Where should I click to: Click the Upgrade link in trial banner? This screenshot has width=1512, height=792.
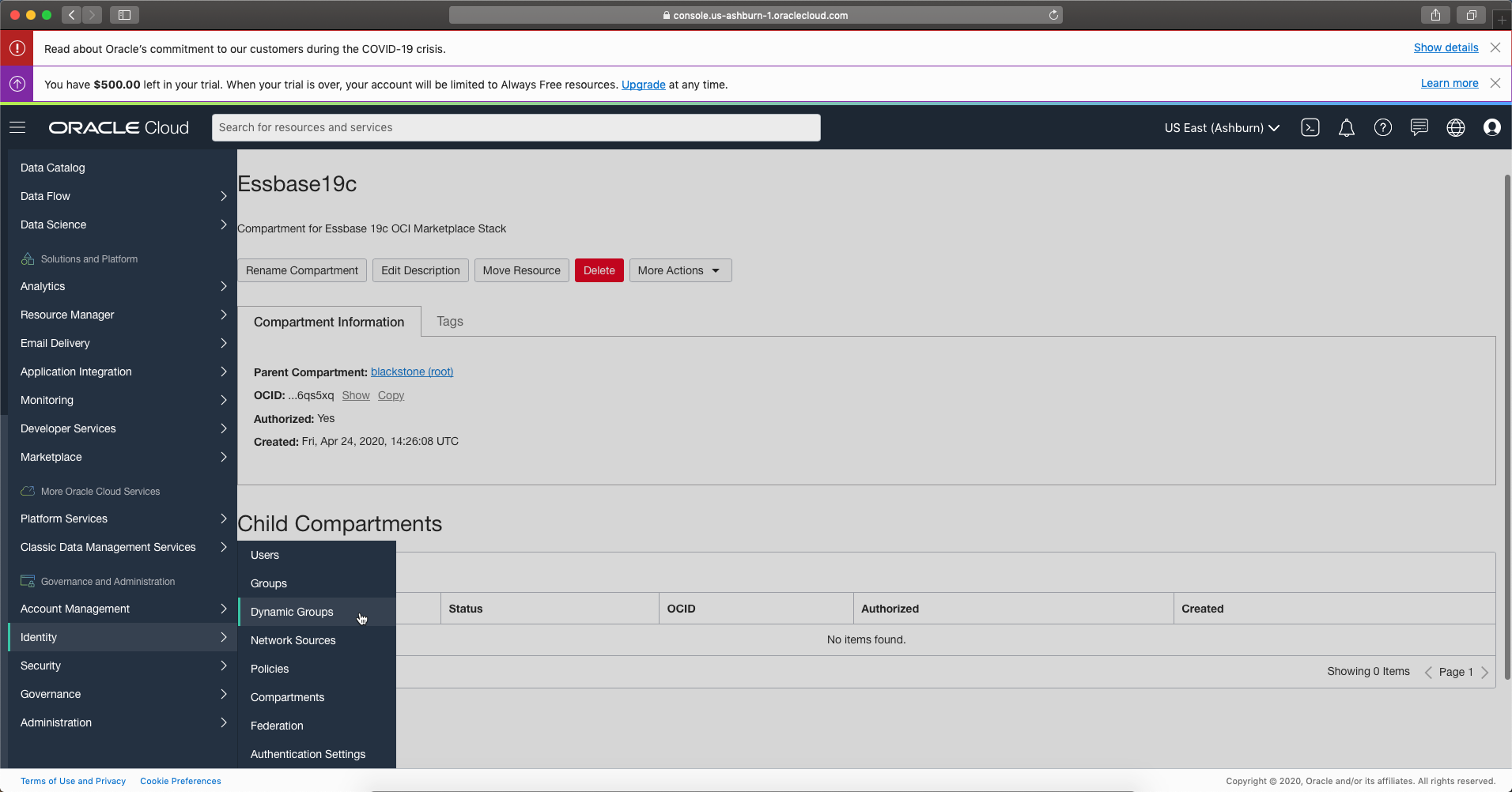[x=643, y=85]
